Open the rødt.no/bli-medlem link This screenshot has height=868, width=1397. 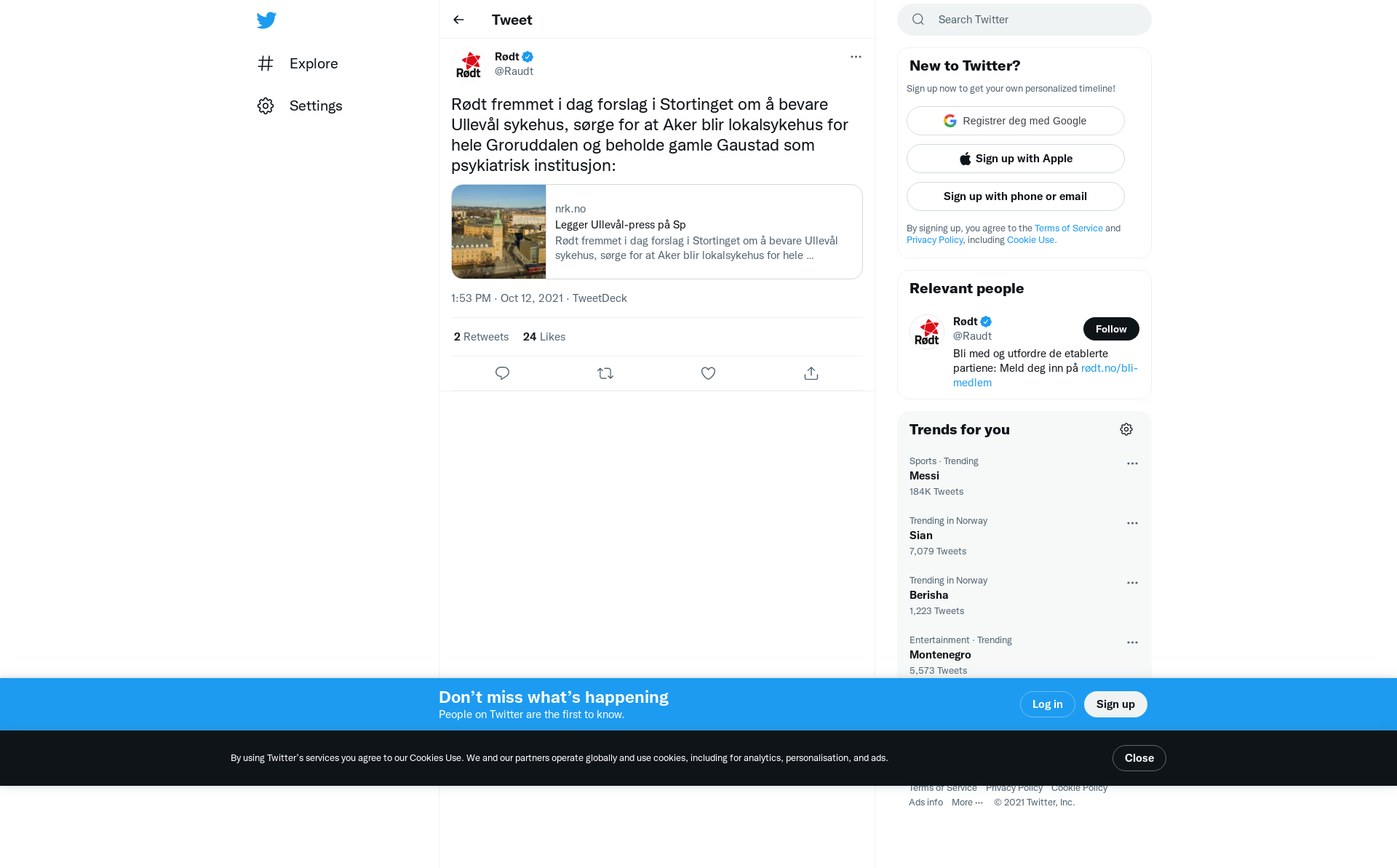(x=1046, y=375)
